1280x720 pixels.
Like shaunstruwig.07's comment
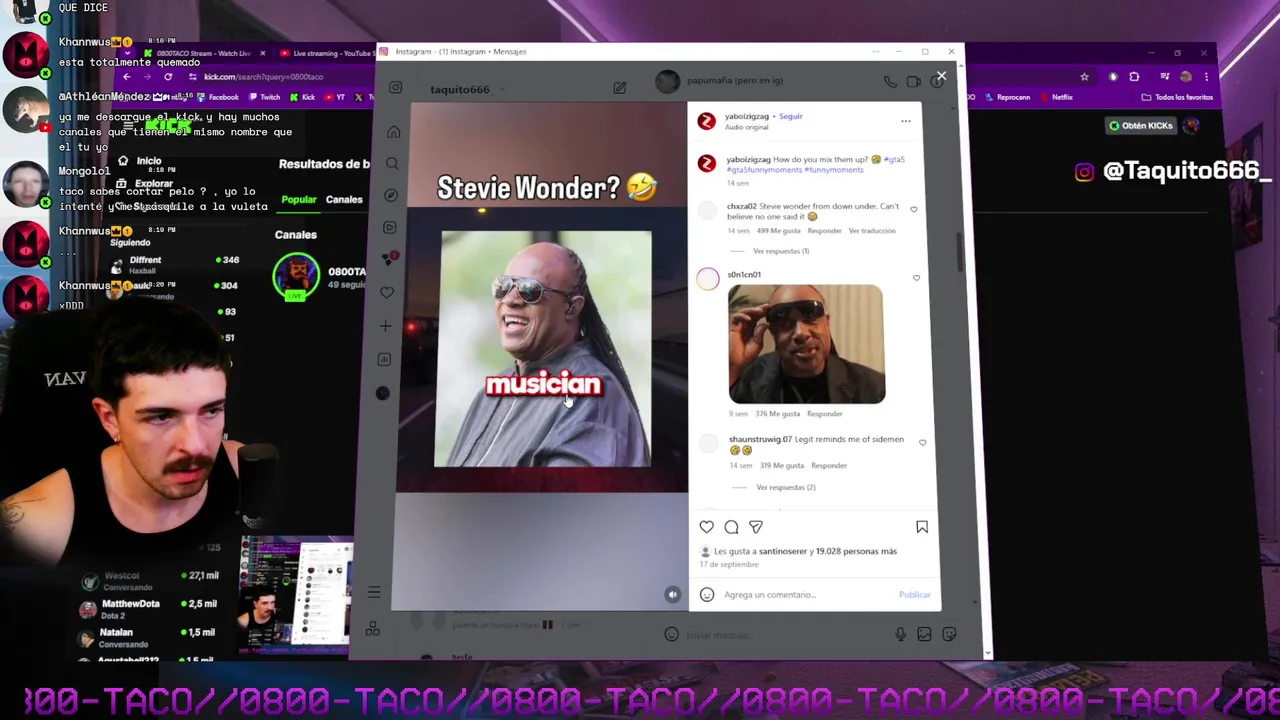pyautogui.click(x=922, y=442)
